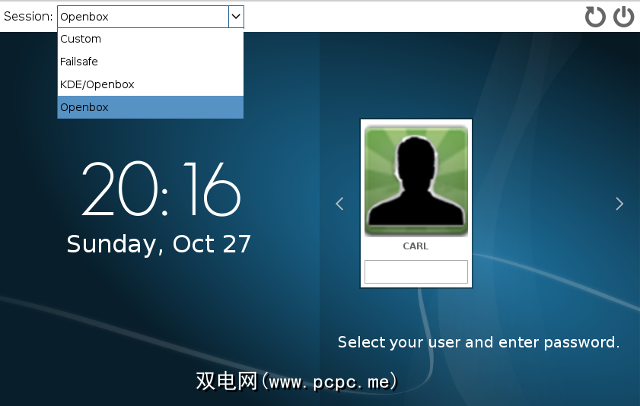Viewport: 640px width, 406px height.
Task: Click the CARL username label
Action: pos(415,246)
